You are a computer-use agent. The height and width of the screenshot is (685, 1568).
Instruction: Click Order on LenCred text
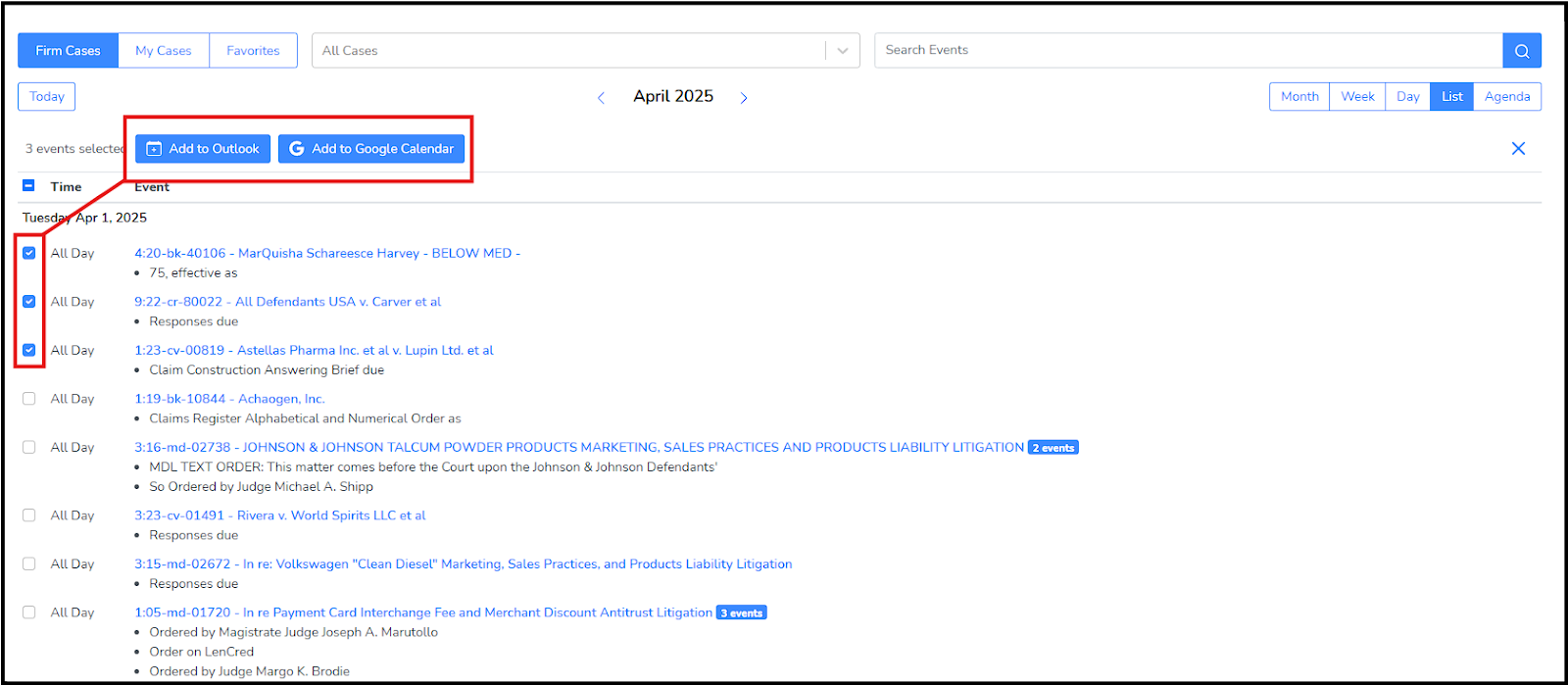201,652
